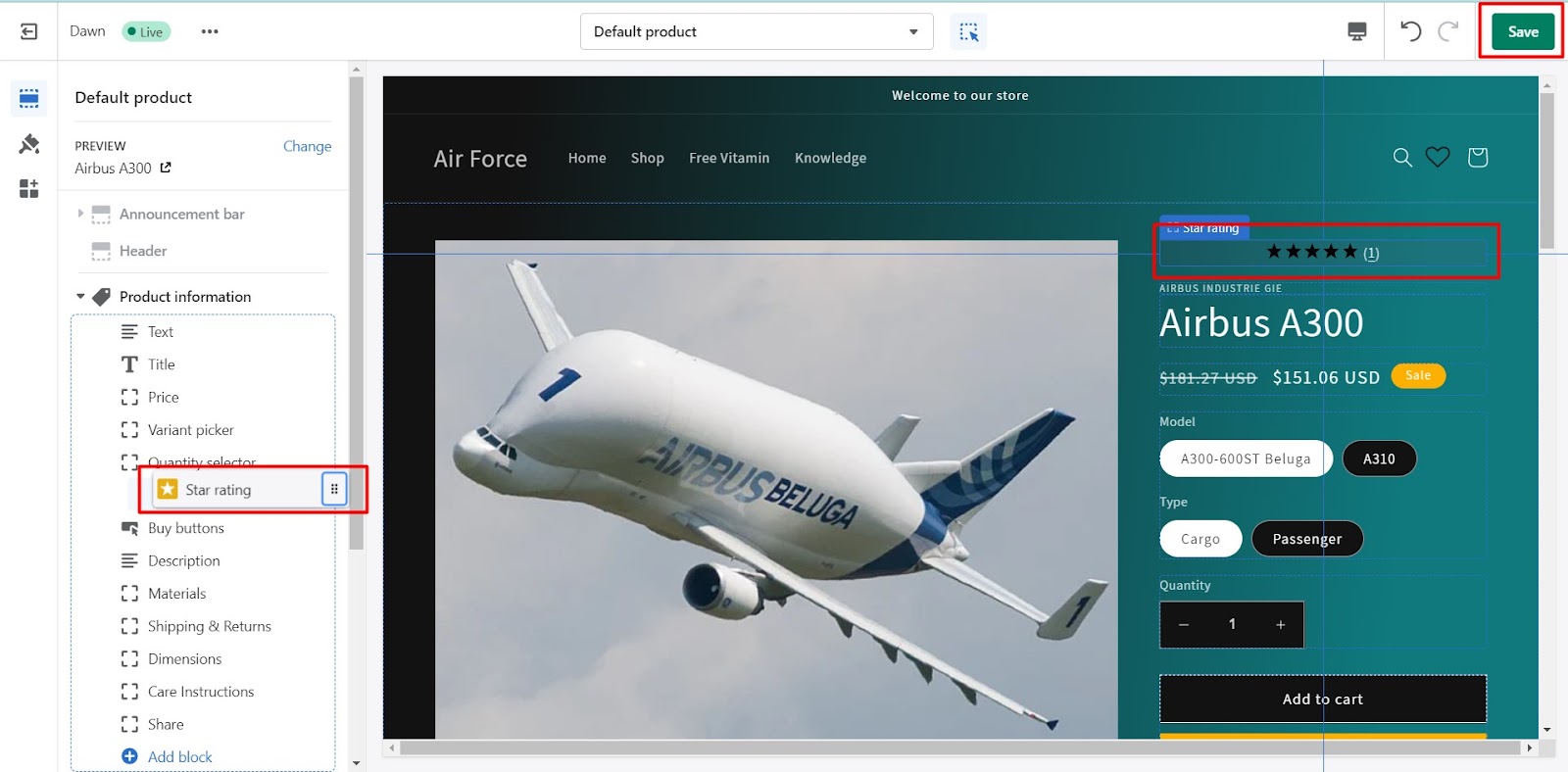Click the star rating review count link
Screen dimensions: 1568x772
[x=1371, y=253]
